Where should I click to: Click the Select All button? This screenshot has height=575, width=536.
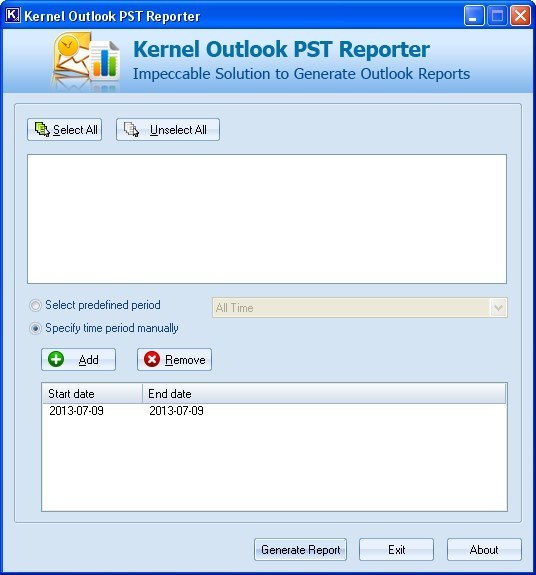tap(65, 129)
